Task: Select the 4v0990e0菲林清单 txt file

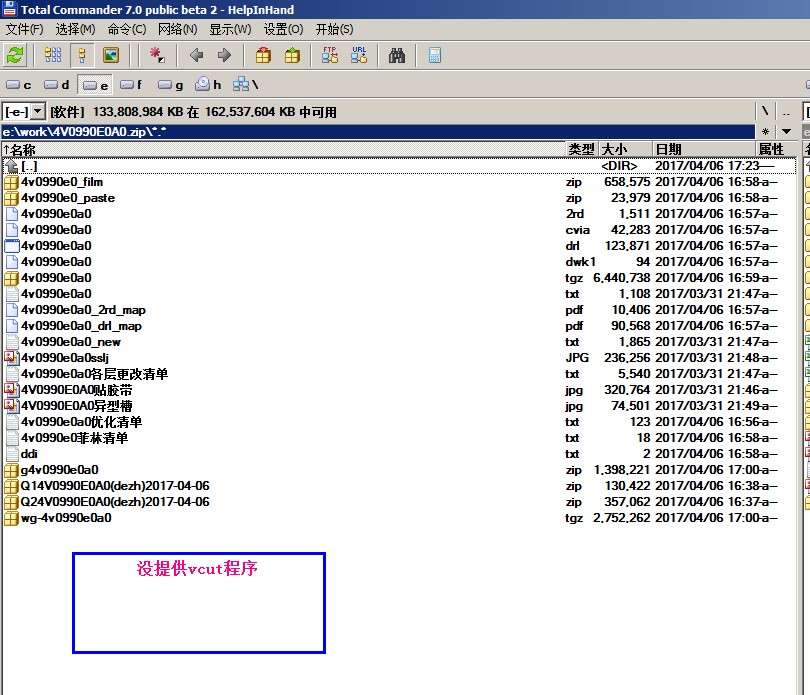Action: (x=399, y=438)
